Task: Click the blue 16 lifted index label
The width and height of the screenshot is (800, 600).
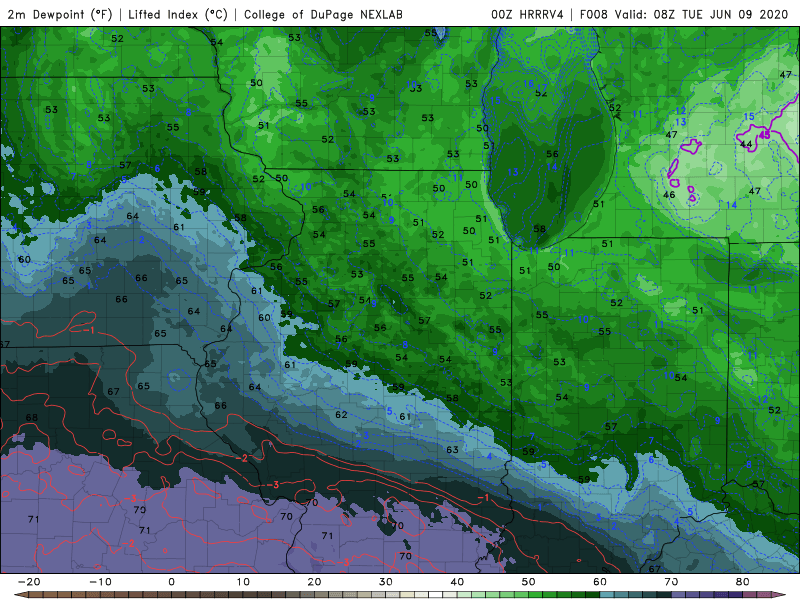Action: click(x=529, y=84)
